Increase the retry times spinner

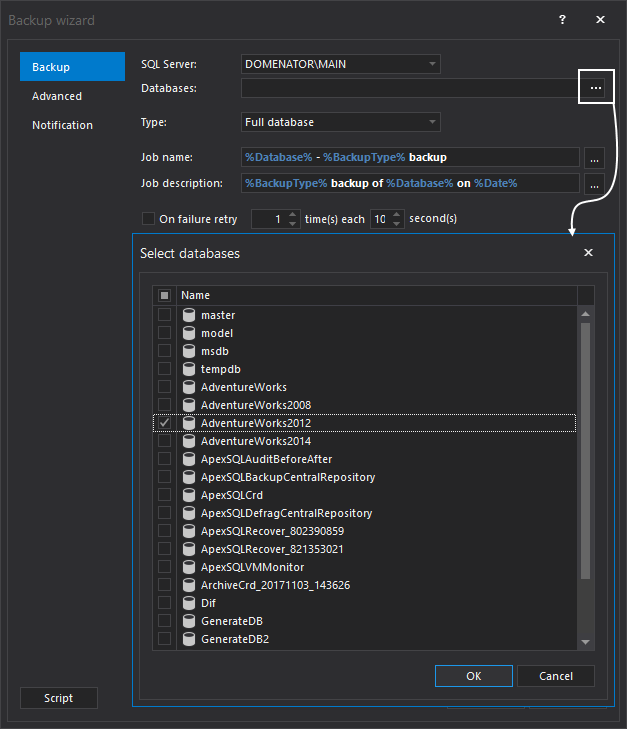[292, 214]
